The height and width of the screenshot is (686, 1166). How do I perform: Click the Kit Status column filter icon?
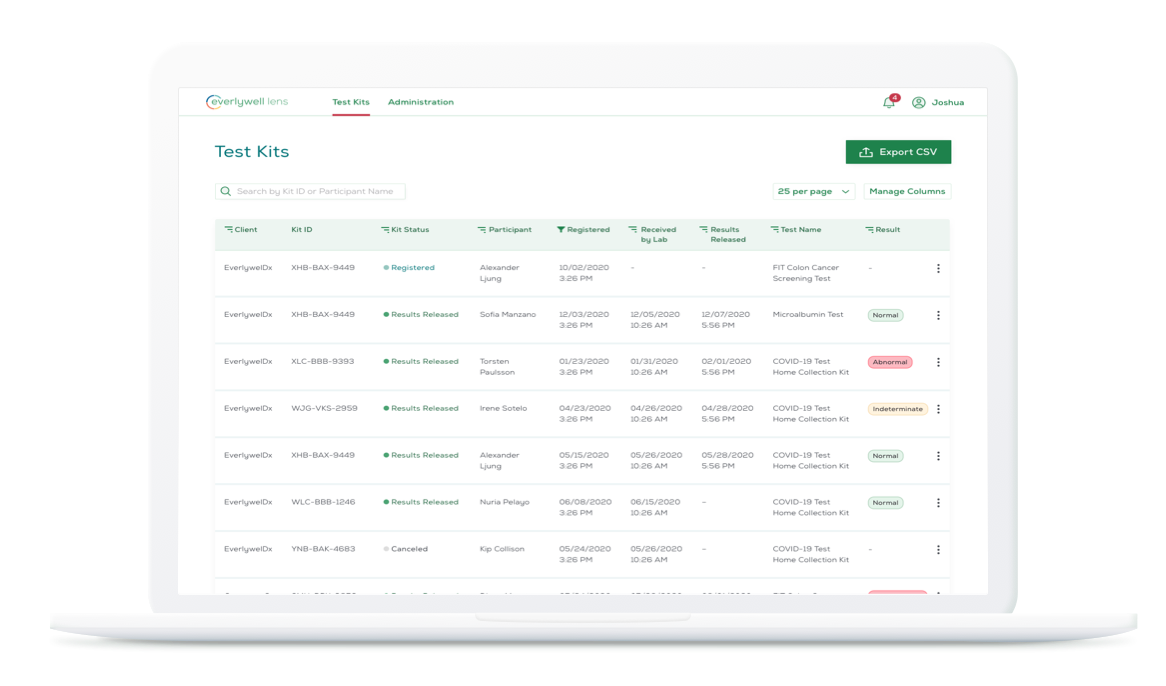tap(385, 230)
